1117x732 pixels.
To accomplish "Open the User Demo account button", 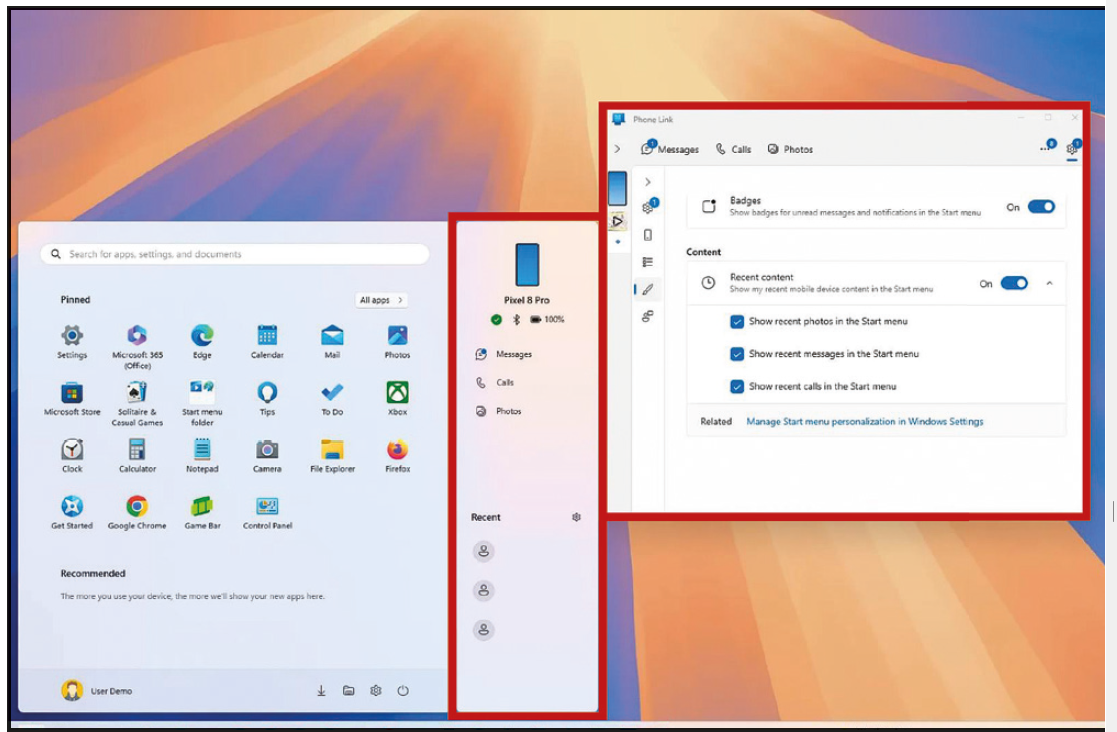I will click(x=97, y=690).
